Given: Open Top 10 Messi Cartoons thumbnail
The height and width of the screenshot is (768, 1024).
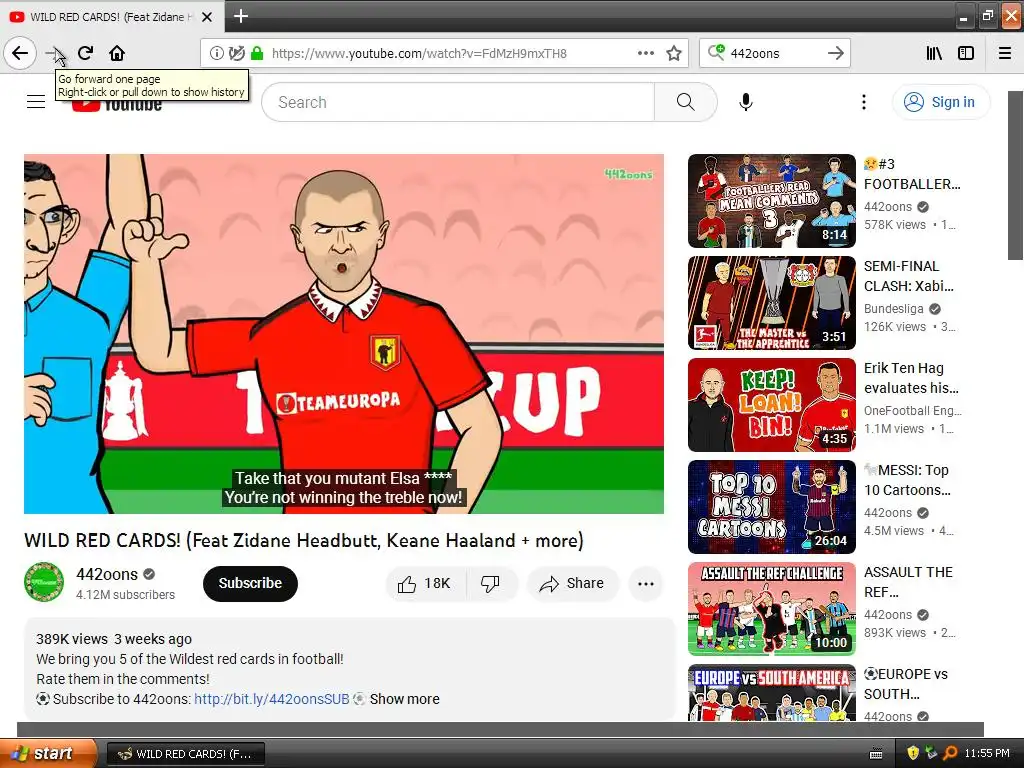Looking at the screenshot, I should click(x=771, y=507).
